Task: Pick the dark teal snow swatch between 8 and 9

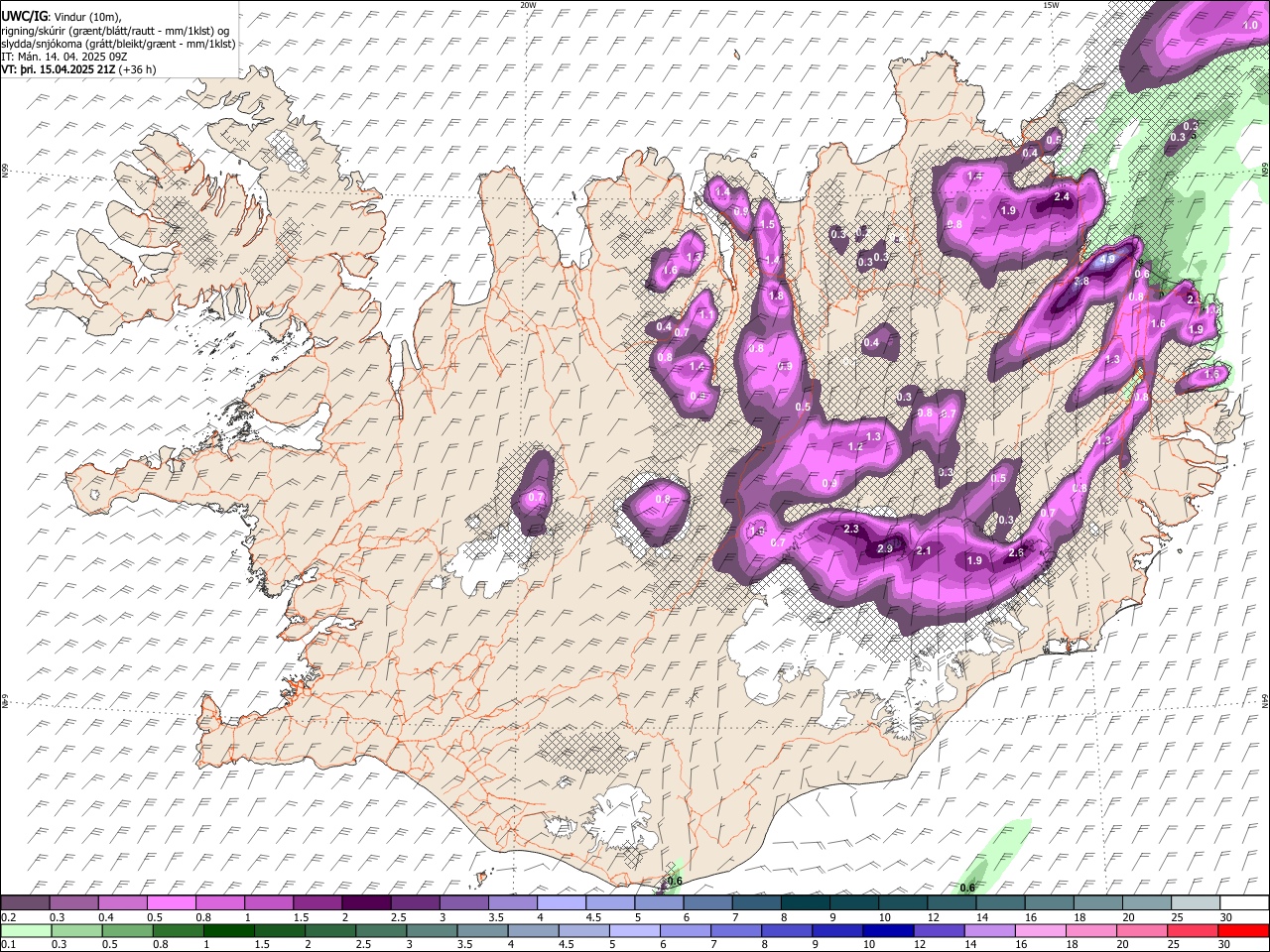Action: coord(806,902)
